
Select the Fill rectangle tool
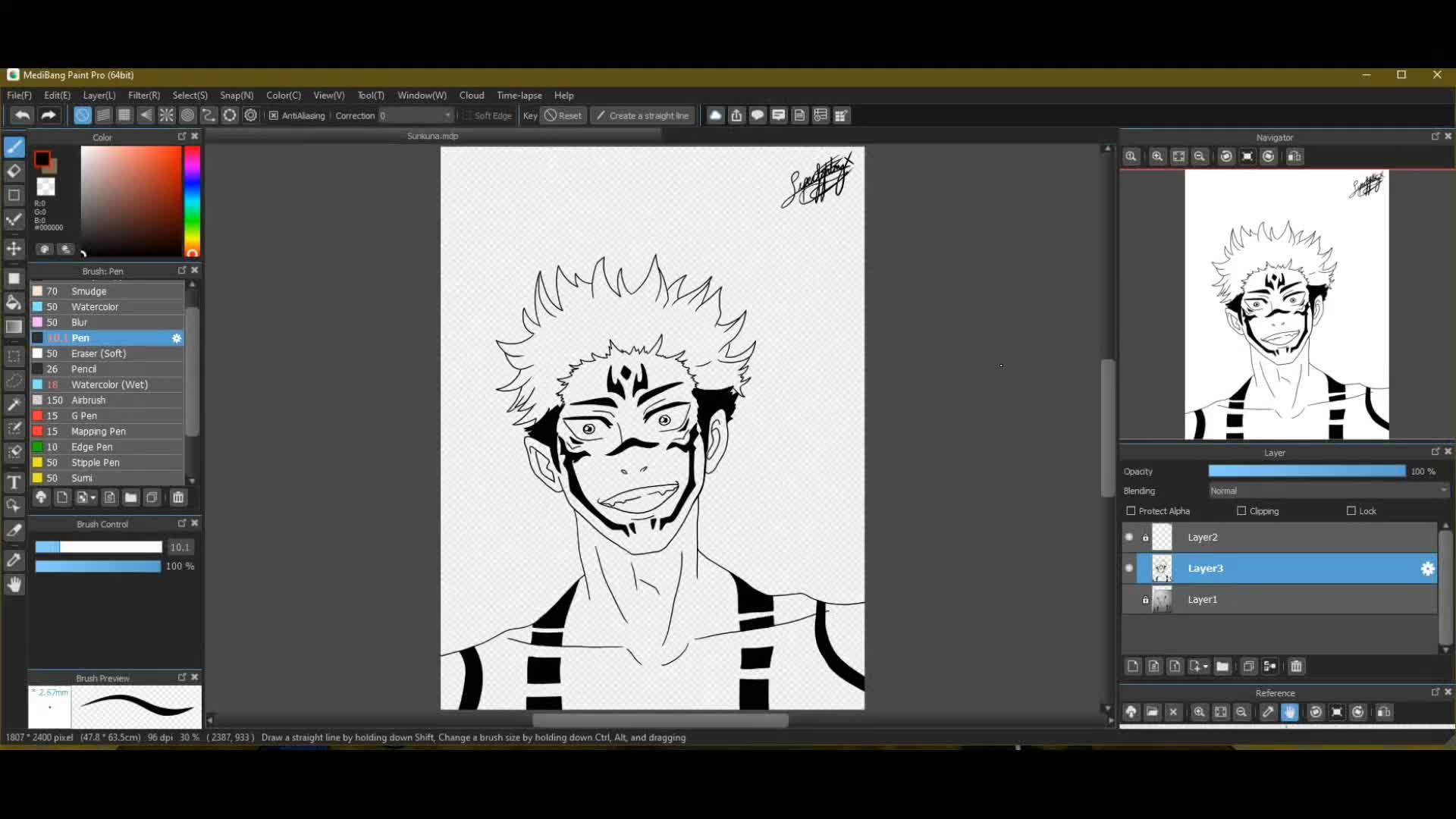[x=14, y=278]
